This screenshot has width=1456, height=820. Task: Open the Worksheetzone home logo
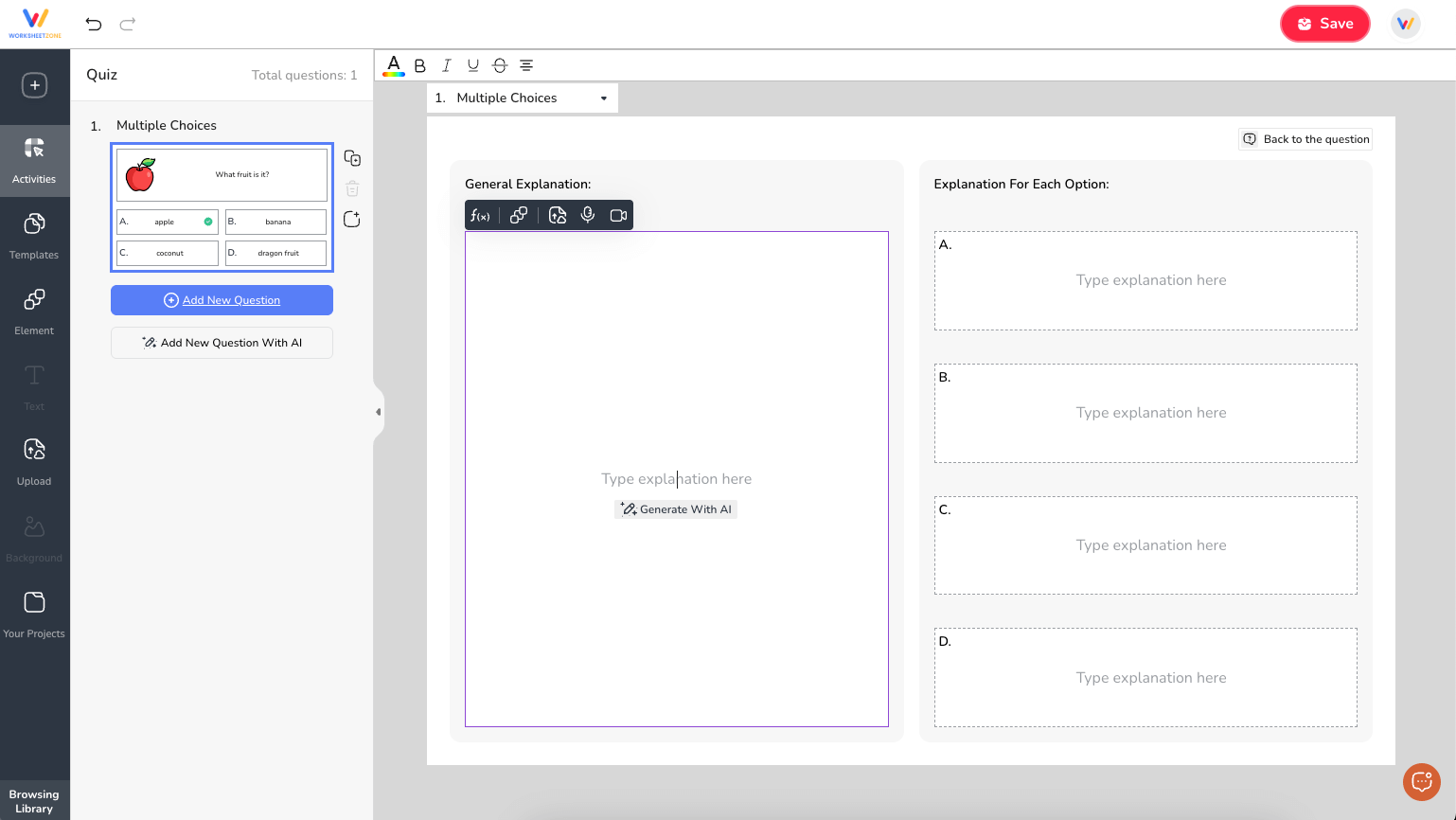[35, 24]
